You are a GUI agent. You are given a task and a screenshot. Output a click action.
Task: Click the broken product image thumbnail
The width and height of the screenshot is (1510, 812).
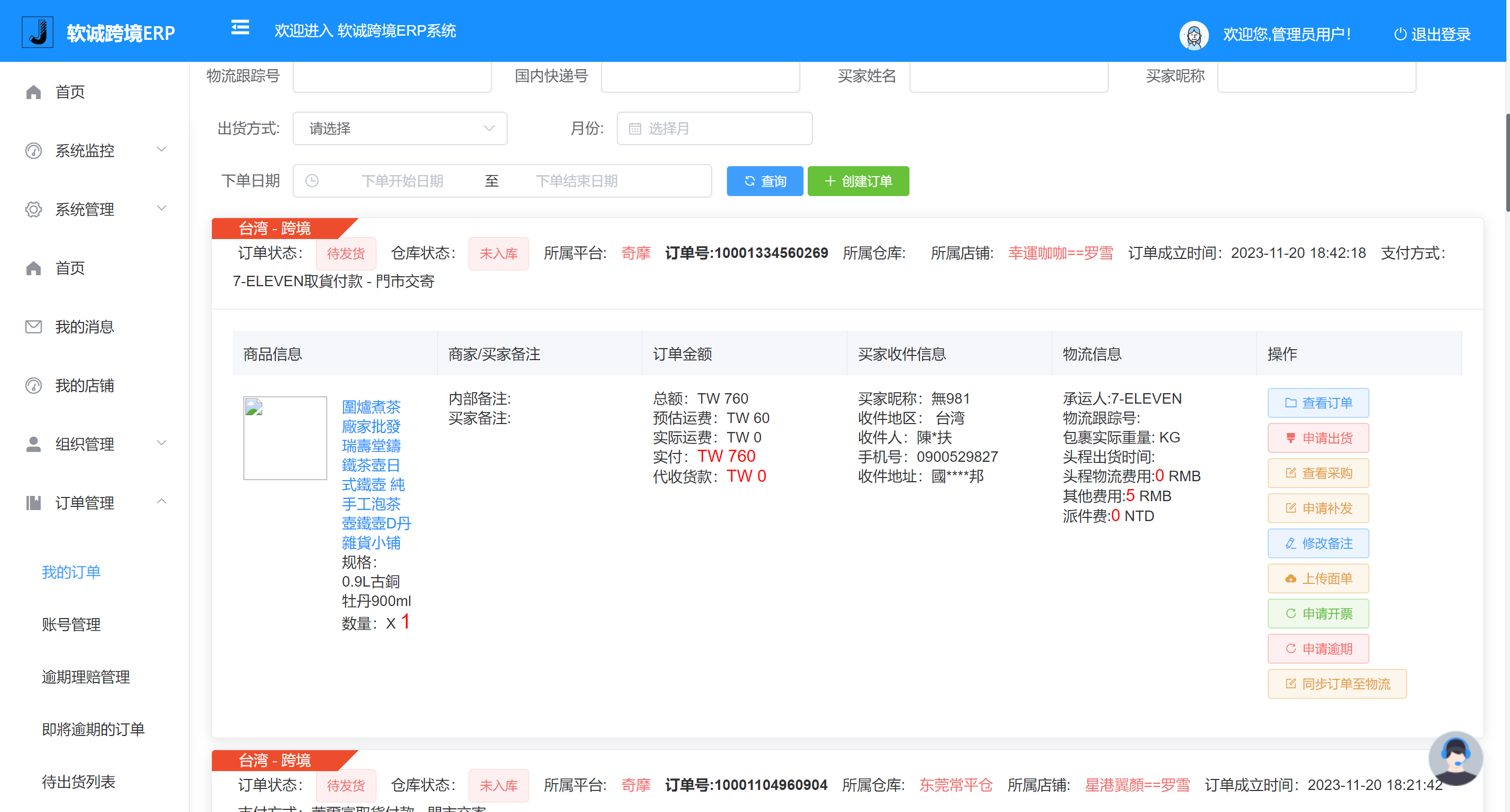pos(285,438)
